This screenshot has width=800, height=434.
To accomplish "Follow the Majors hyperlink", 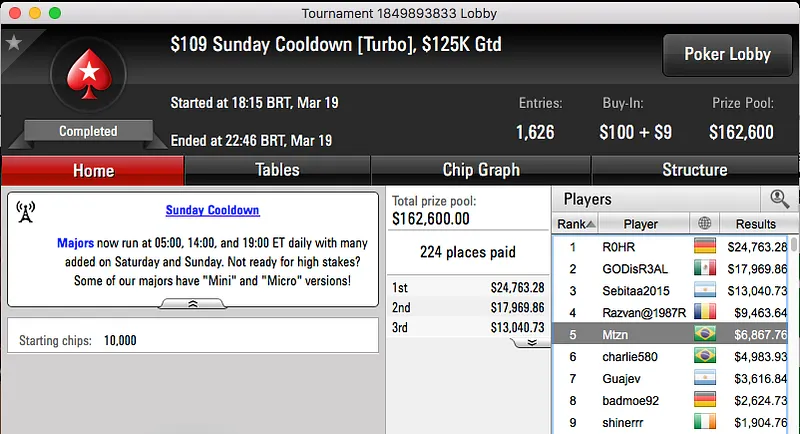I will 75,243.
